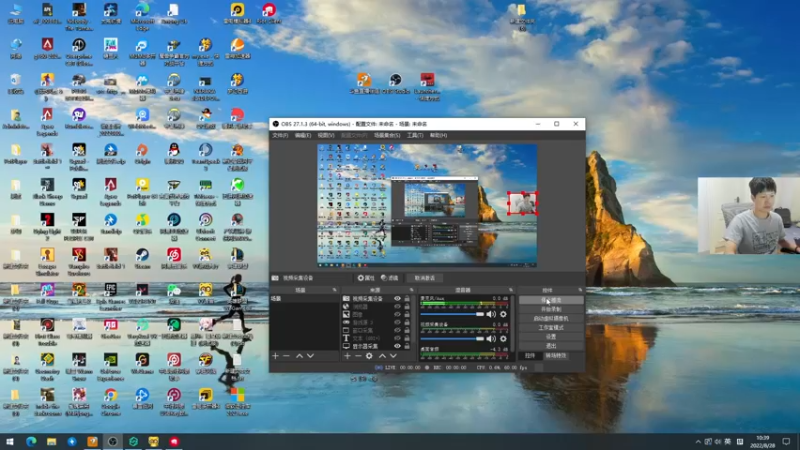The image size is (800, 450).
Task: Click the 开始录制 button
Action: point(551,309)
